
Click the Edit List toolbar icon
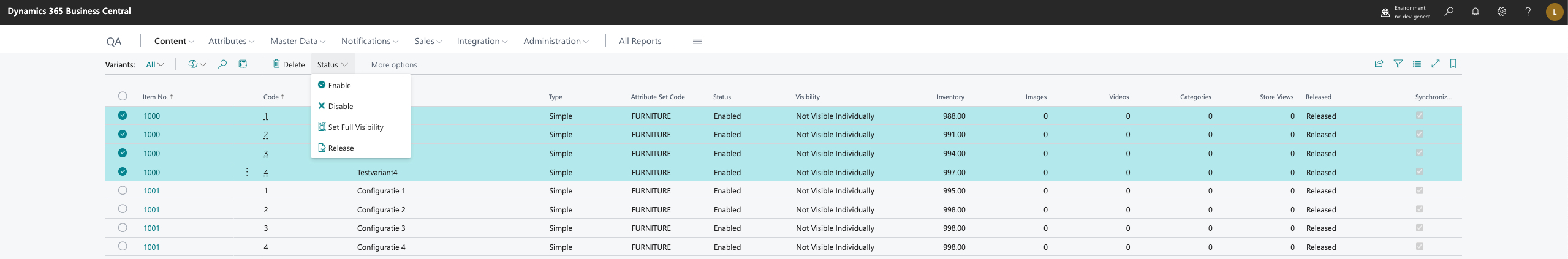[243, 64]
